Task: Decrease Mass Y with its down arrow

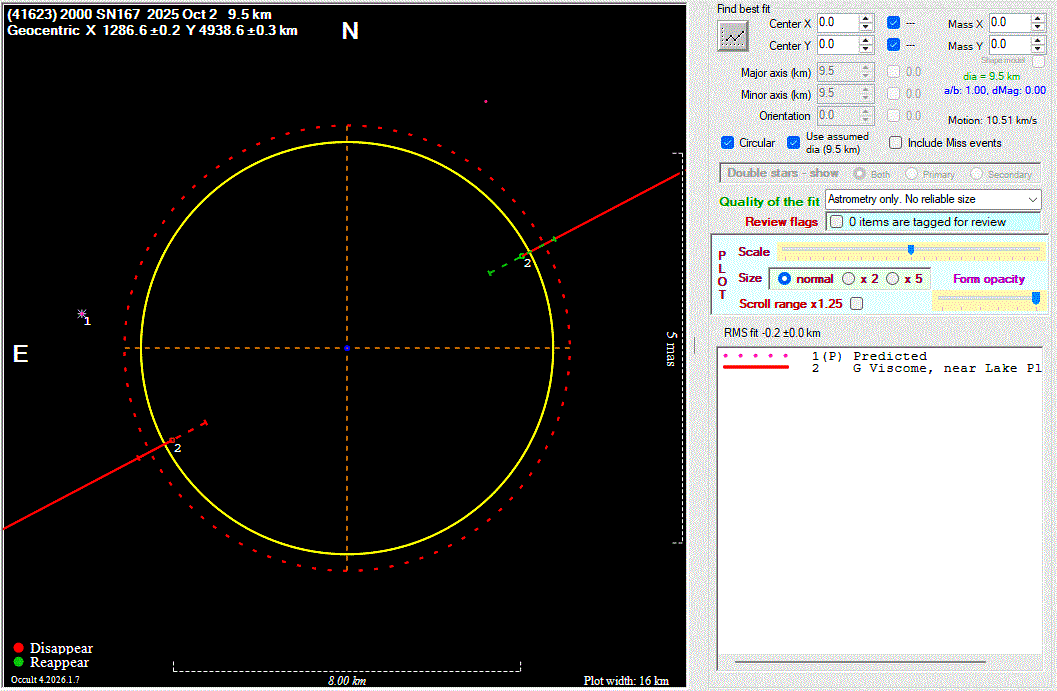Action: click(1039, 49)
